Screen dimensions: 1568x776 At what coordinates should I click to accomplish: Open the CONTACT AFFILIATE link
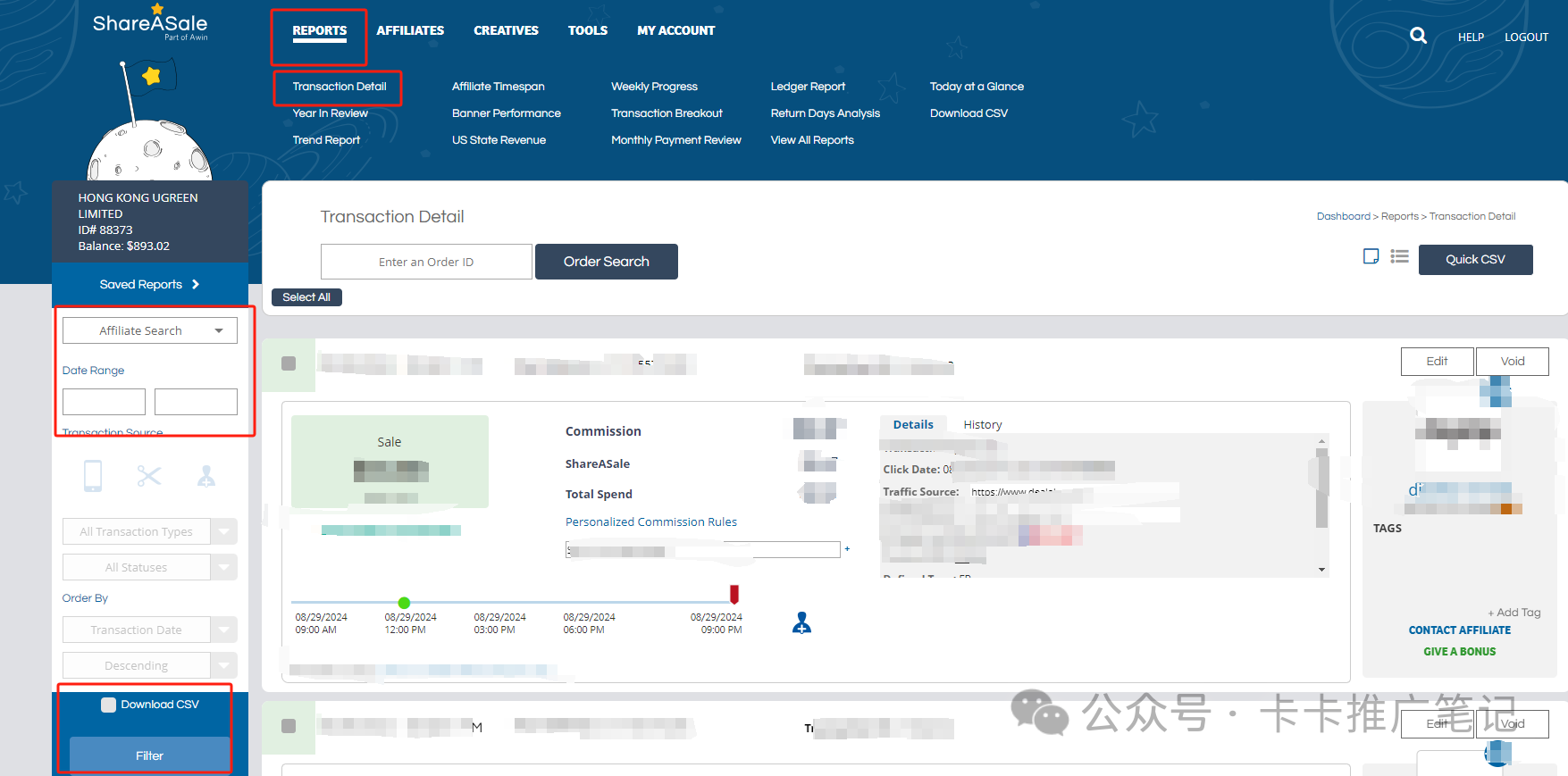tap(1460, 630)
